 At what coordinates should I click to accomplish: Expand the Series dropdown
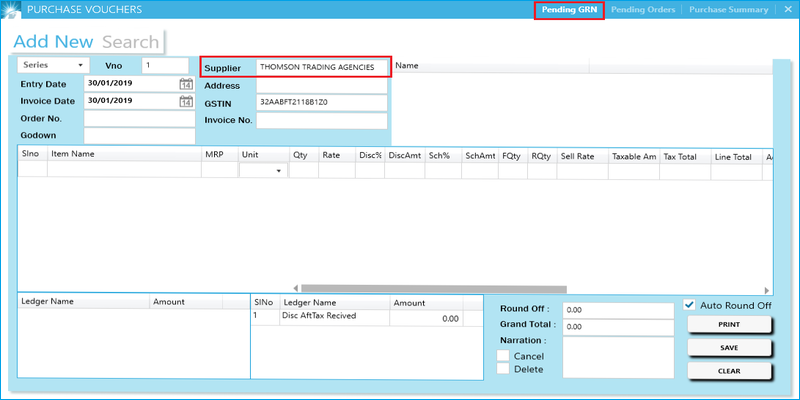click(x=53, y=66)
